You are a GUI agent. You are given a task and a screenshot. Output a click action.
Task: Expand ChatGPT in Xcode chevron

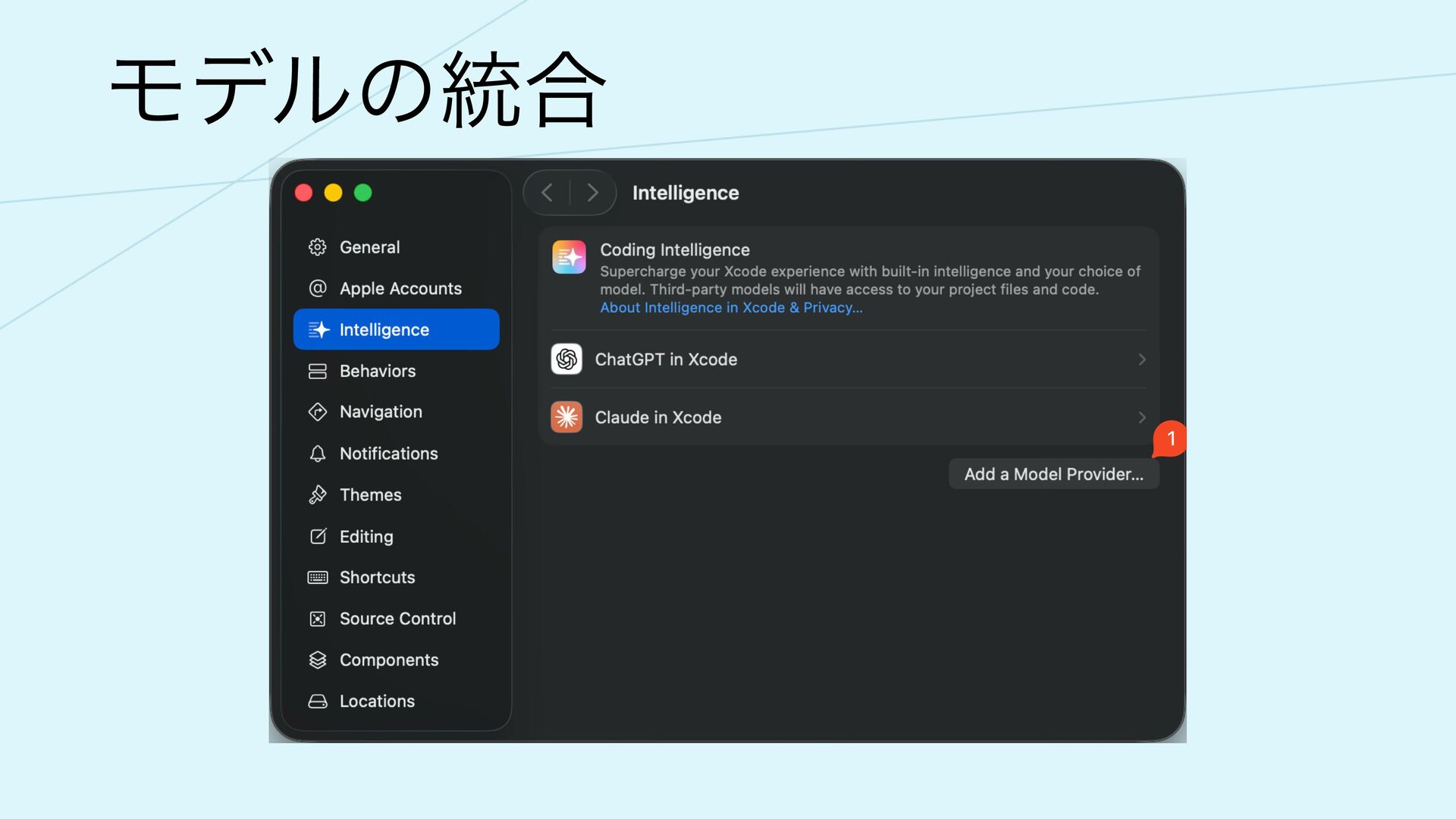coord(1141,359)
